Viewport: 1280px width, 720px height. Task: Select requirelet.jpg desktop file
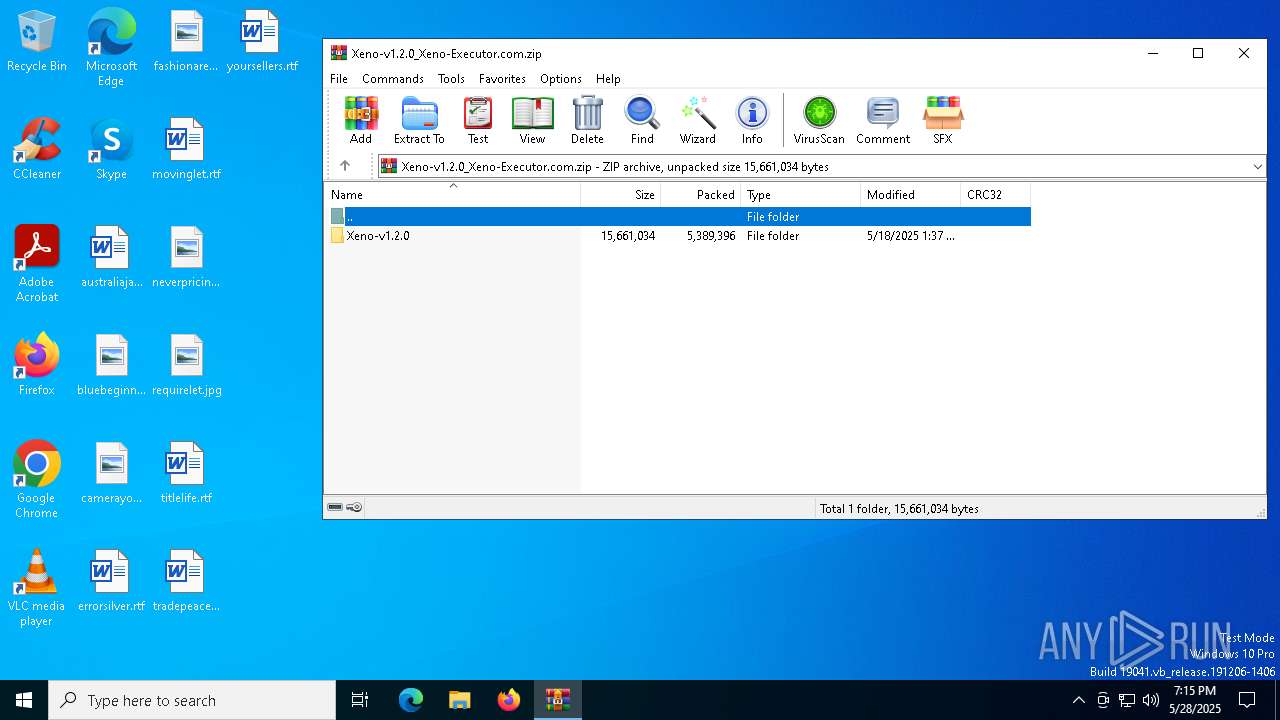(186, 364)
